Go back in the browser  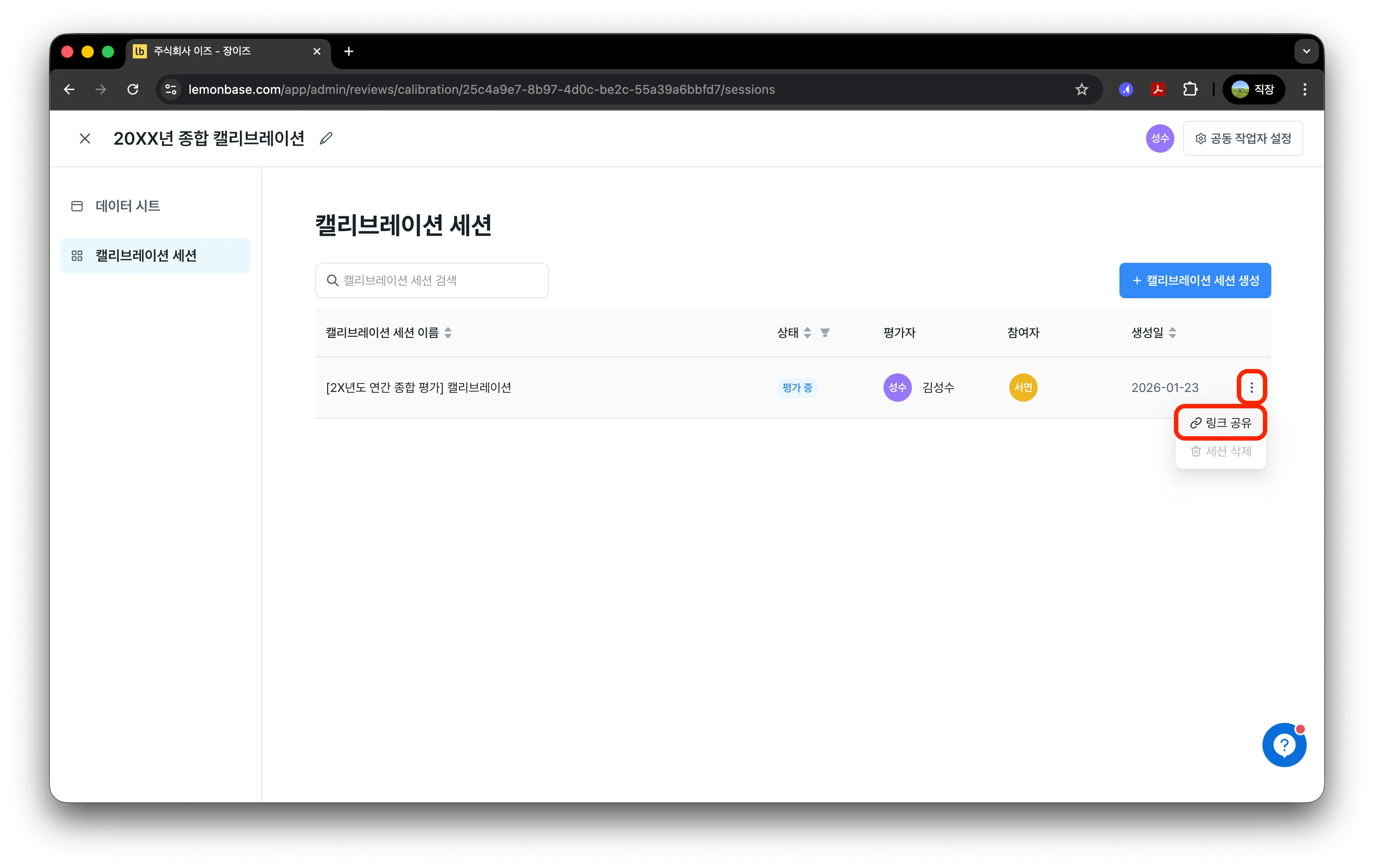[69, 89]
